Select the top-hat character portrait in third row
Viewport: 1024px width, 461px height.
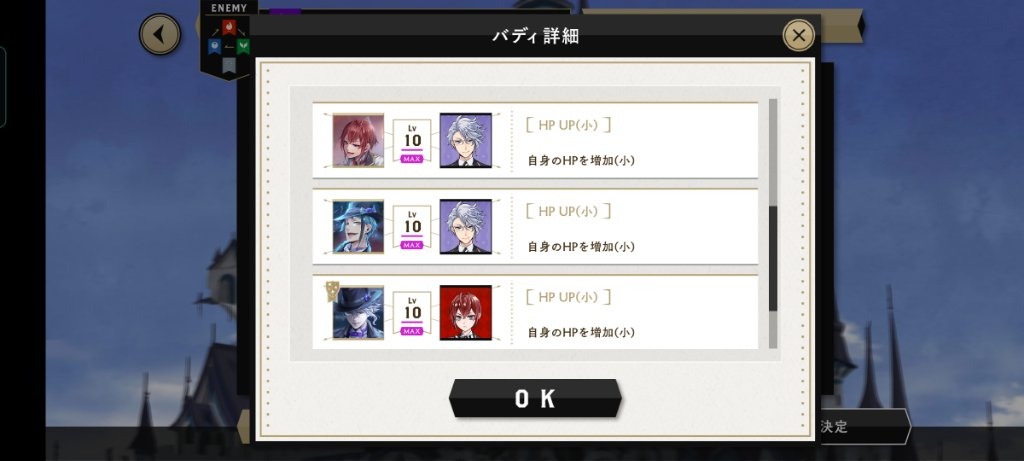(358, 313)
